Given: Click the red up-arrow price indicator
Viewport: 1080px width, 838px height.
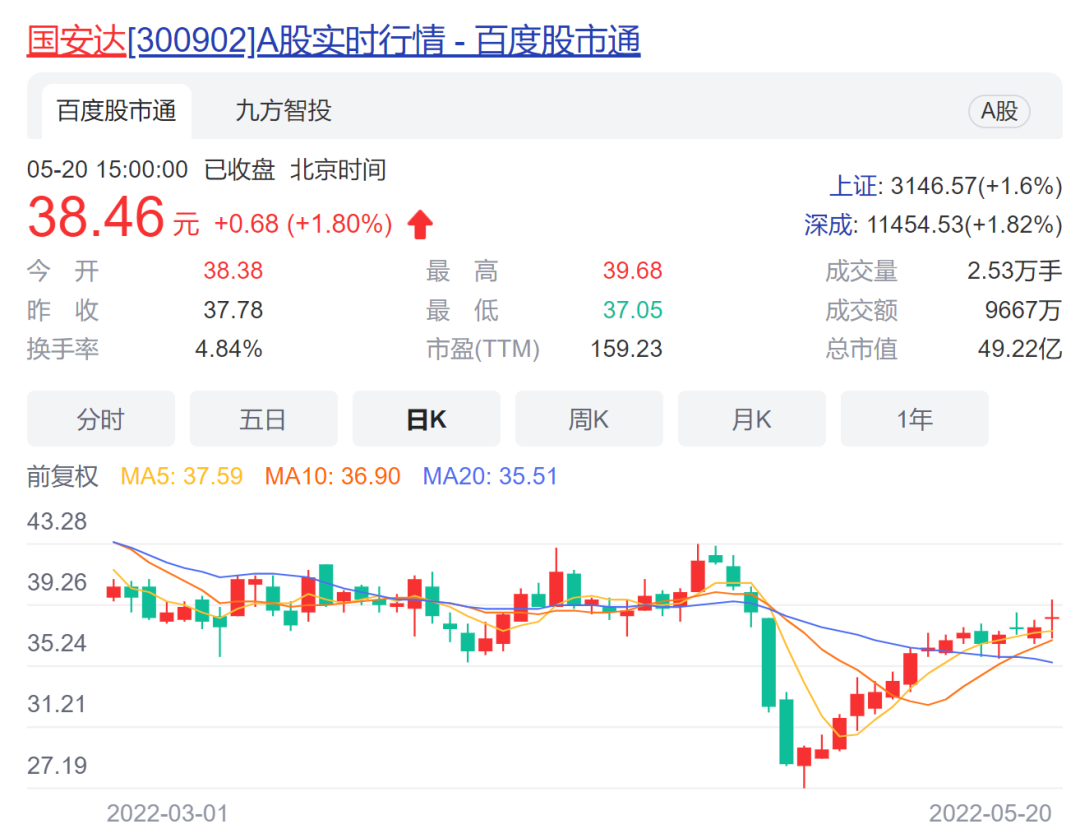Looking at the screenshot, I should (x=420, y=225).
